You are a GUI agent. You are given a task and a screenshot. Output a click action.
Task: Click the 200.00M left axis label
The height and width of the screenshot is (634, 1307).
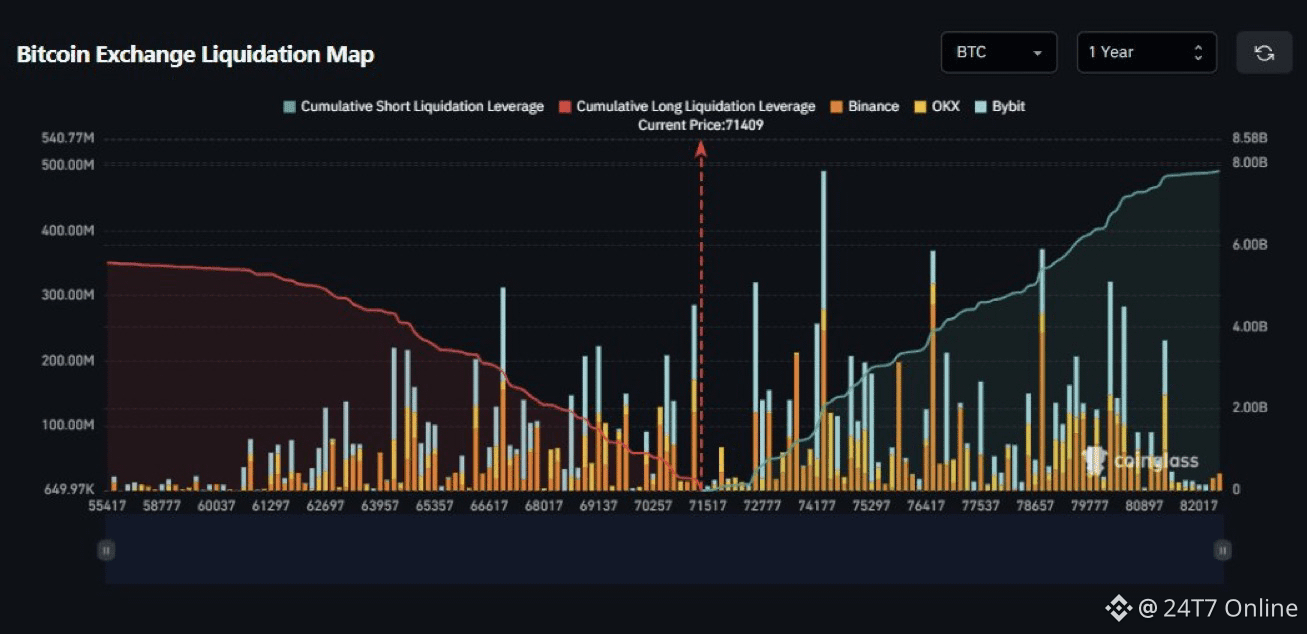pyautogui.click(x=68, y=361)
